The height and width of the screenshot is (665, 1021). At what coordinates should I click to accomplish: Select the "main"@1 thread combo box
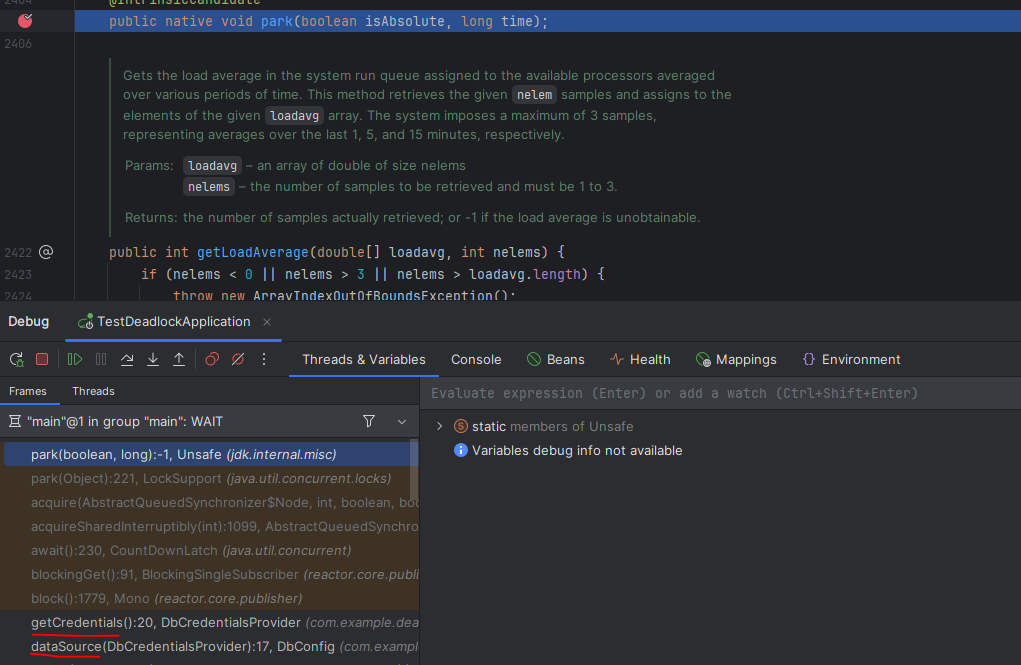coord(210,421)
